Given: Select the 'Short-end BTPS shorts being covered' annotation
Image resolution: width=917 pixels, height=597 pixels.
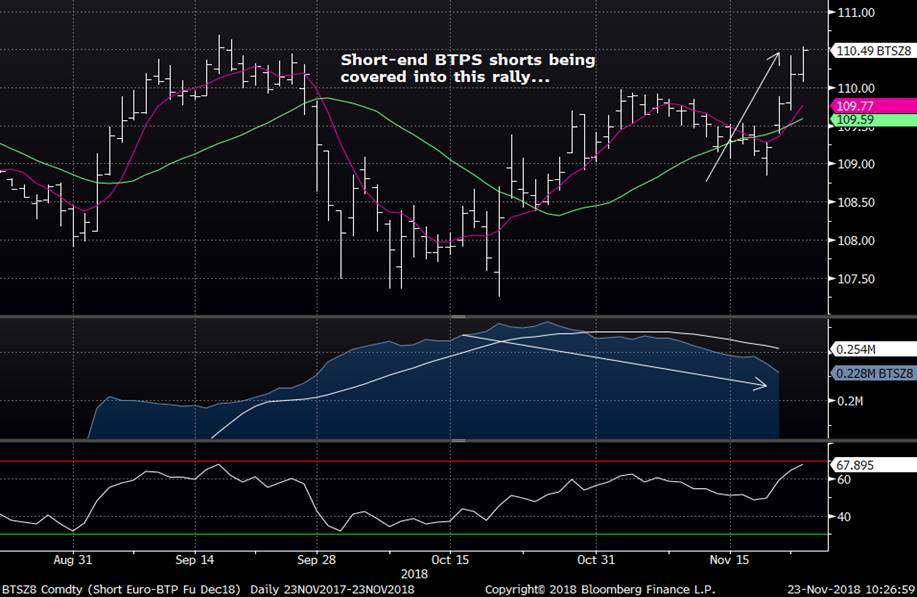Looking at the screenshot, I should [468, 68].
